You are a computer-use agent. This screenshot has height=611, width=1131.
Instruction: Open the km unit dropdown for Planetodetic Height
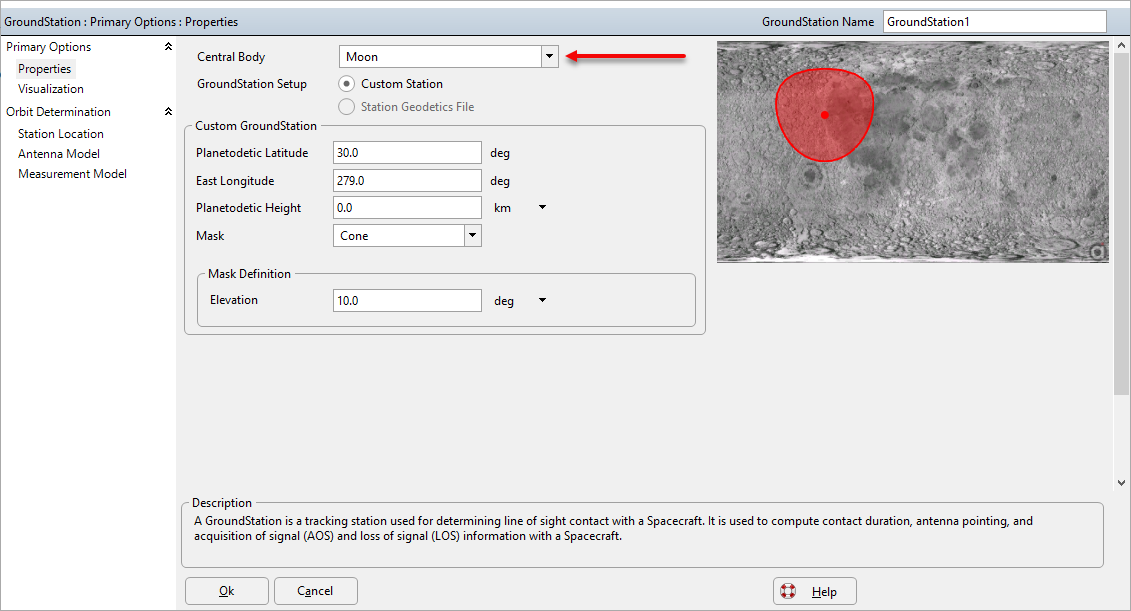tap(541, 207)
